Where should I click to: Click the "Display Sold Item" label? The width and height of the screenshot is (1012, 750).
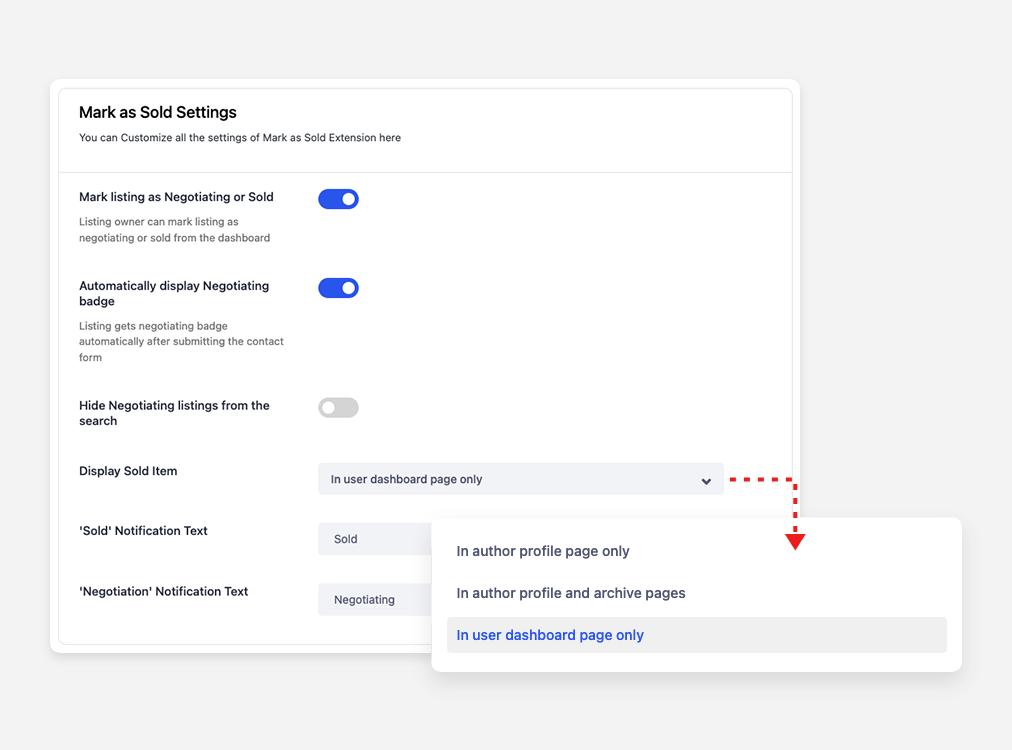(128, 471)
